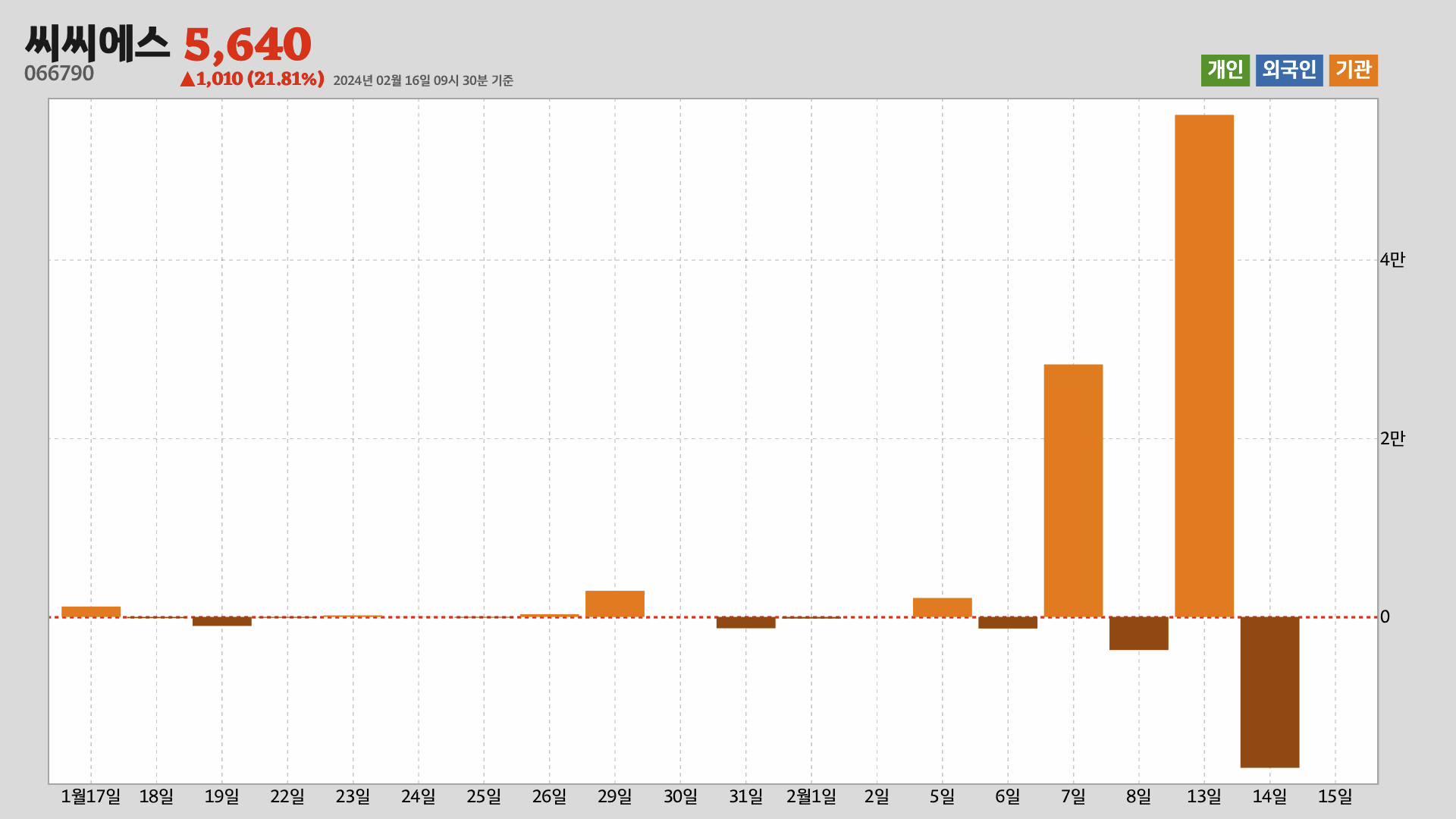
Task: Click the 7일 x-axis label
Action: point(1073,797)
